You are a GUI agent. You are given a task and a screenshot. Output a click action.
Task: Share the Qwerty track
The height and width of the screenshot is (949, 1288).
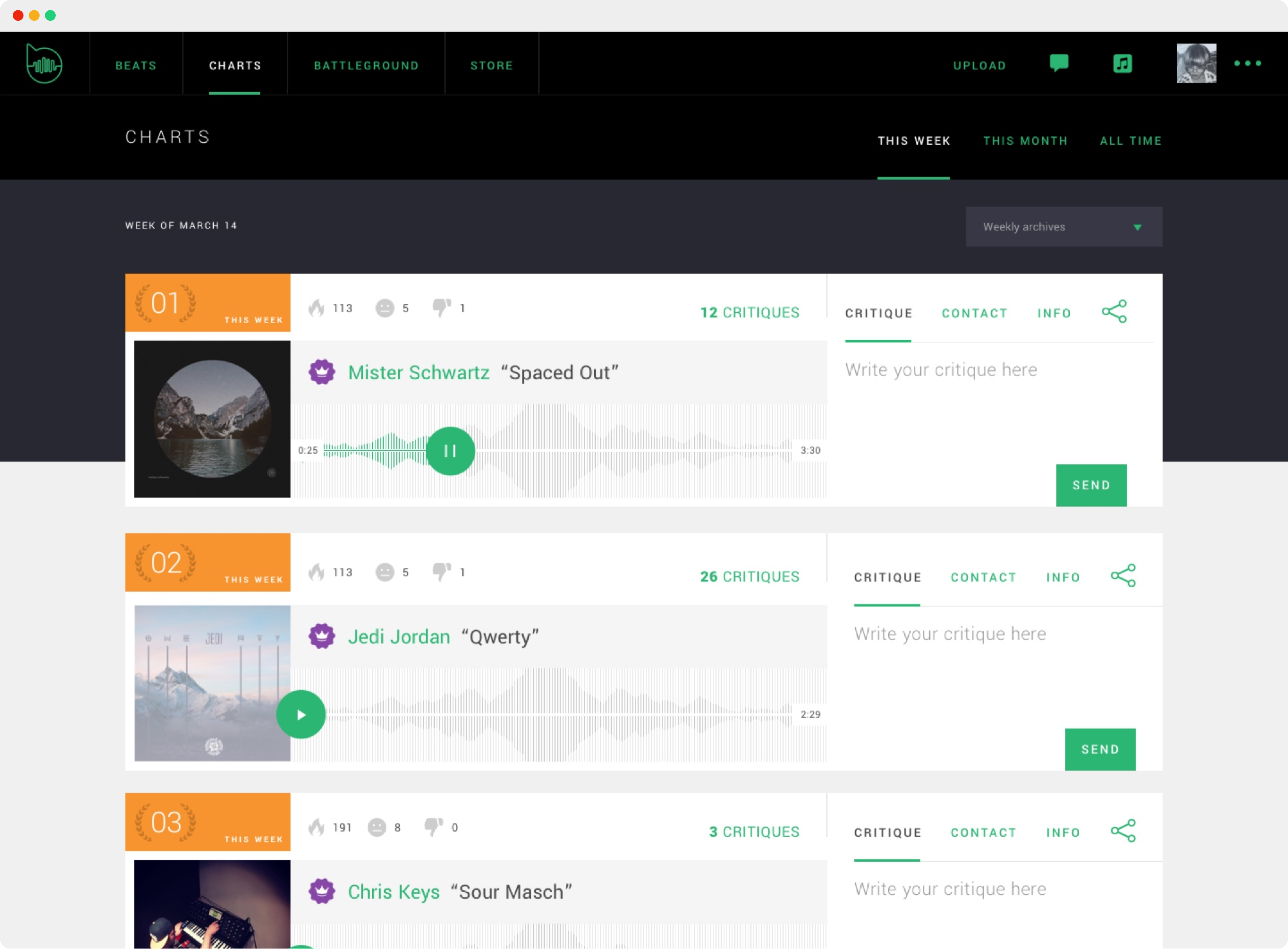point(1123,575)
